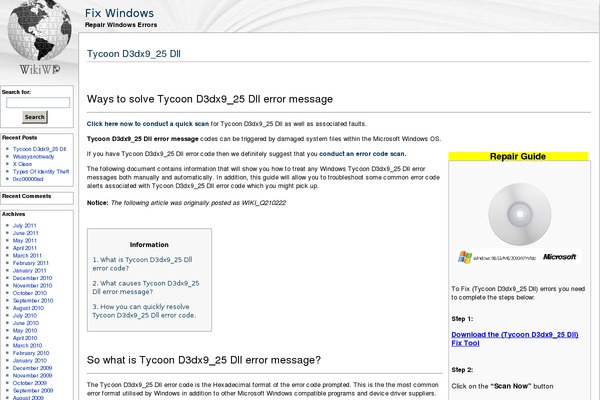
Task: Open the September 2009 archive
Action: coord(33,390)
